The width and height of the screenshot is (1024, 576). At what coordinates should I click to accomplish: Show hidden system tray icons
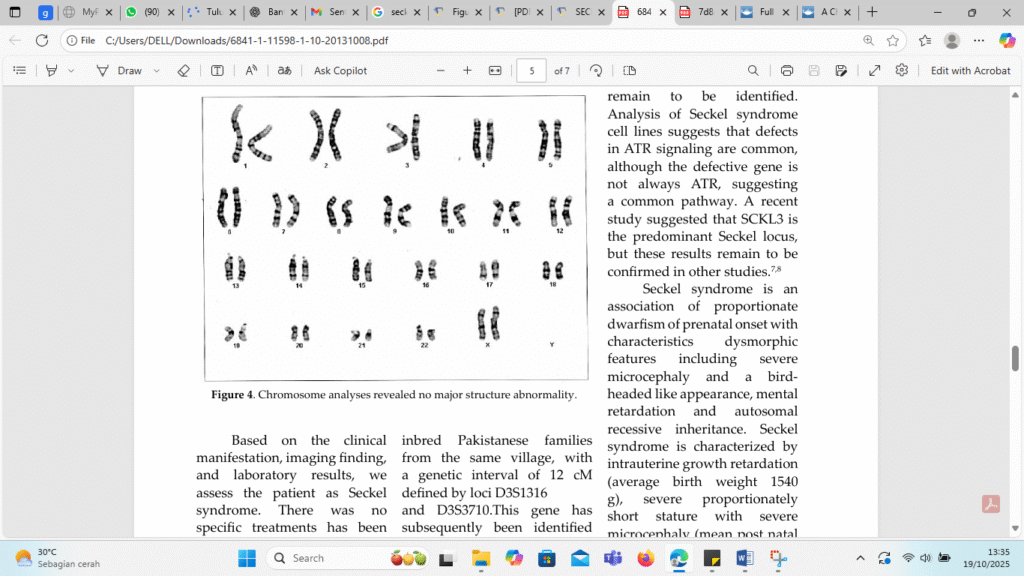point(860,558)
